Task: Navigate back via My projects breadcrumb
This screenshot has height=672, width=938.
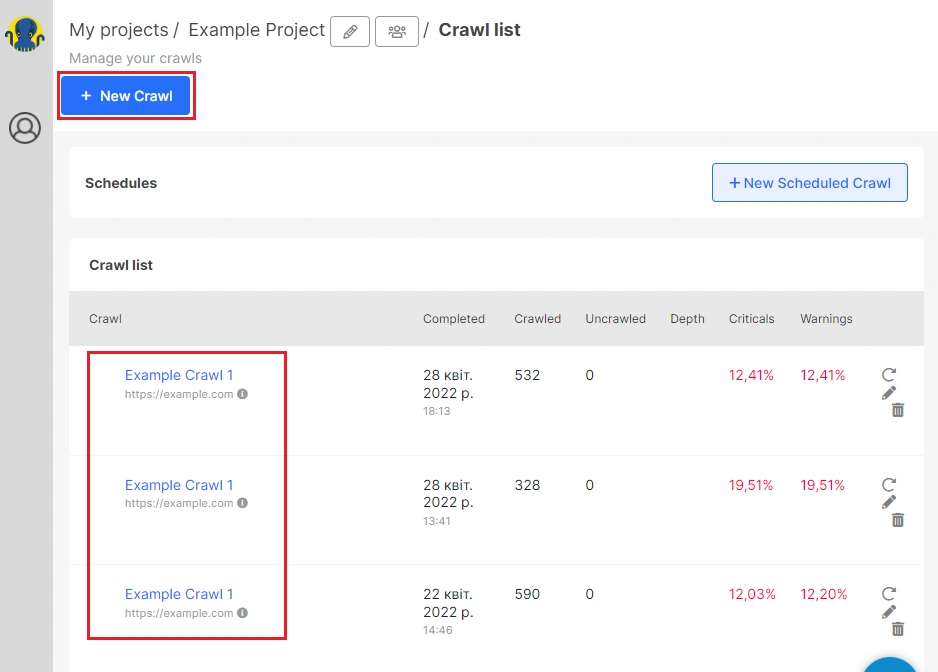Action: click(119, 30)
